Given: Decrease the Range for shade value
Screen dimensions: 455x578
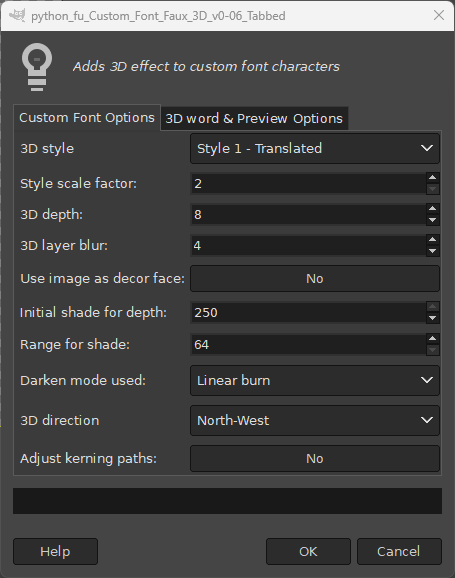Looking at the screenshot, I should coord(433,350).
